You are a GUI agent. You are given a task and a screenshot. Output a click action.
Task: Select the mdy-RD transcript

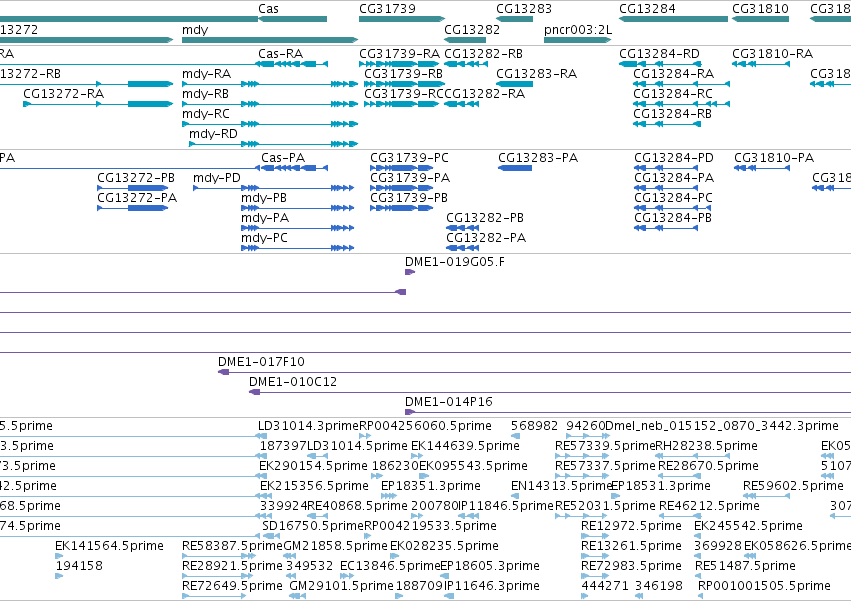point(274,144)
